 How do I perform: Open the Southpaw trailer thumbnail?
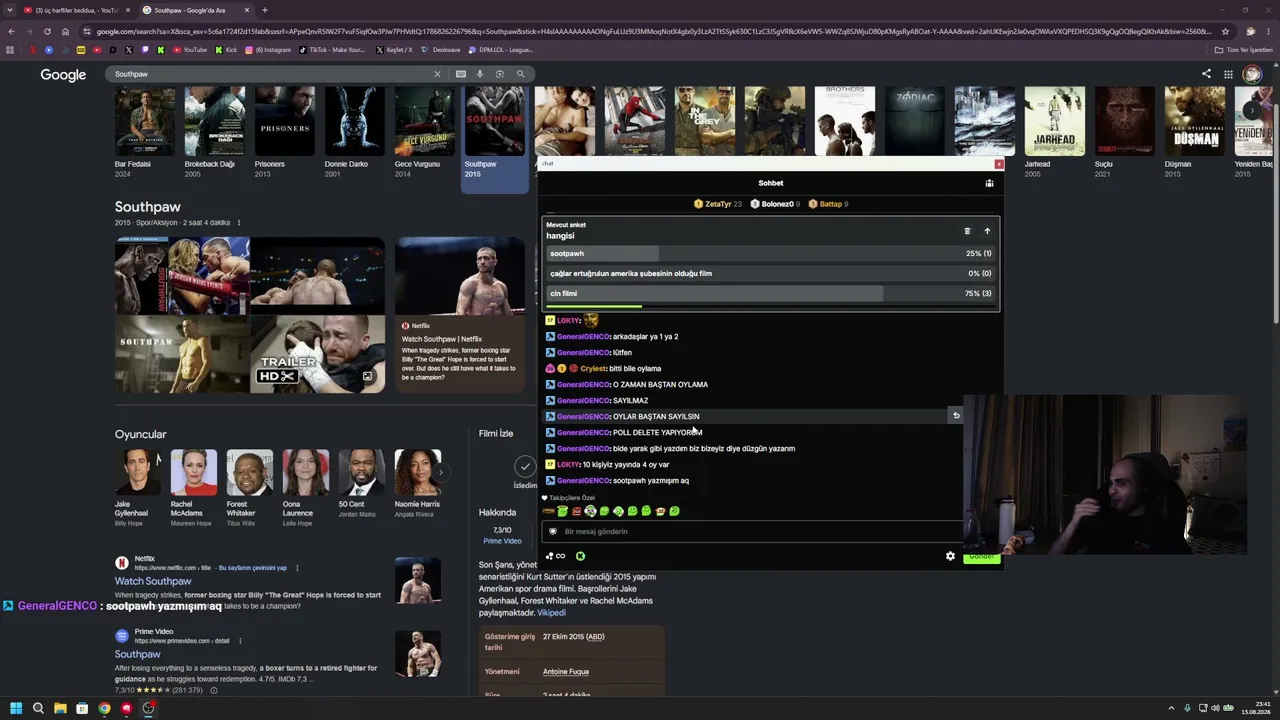317,354
